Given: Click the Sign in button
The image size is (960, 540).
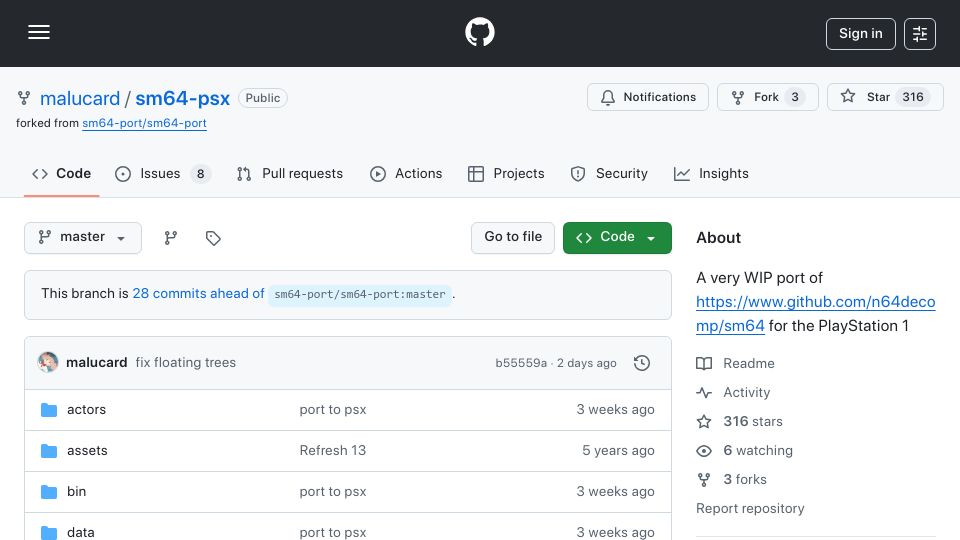Looking at the screenshot, I should tap(861, 34).
